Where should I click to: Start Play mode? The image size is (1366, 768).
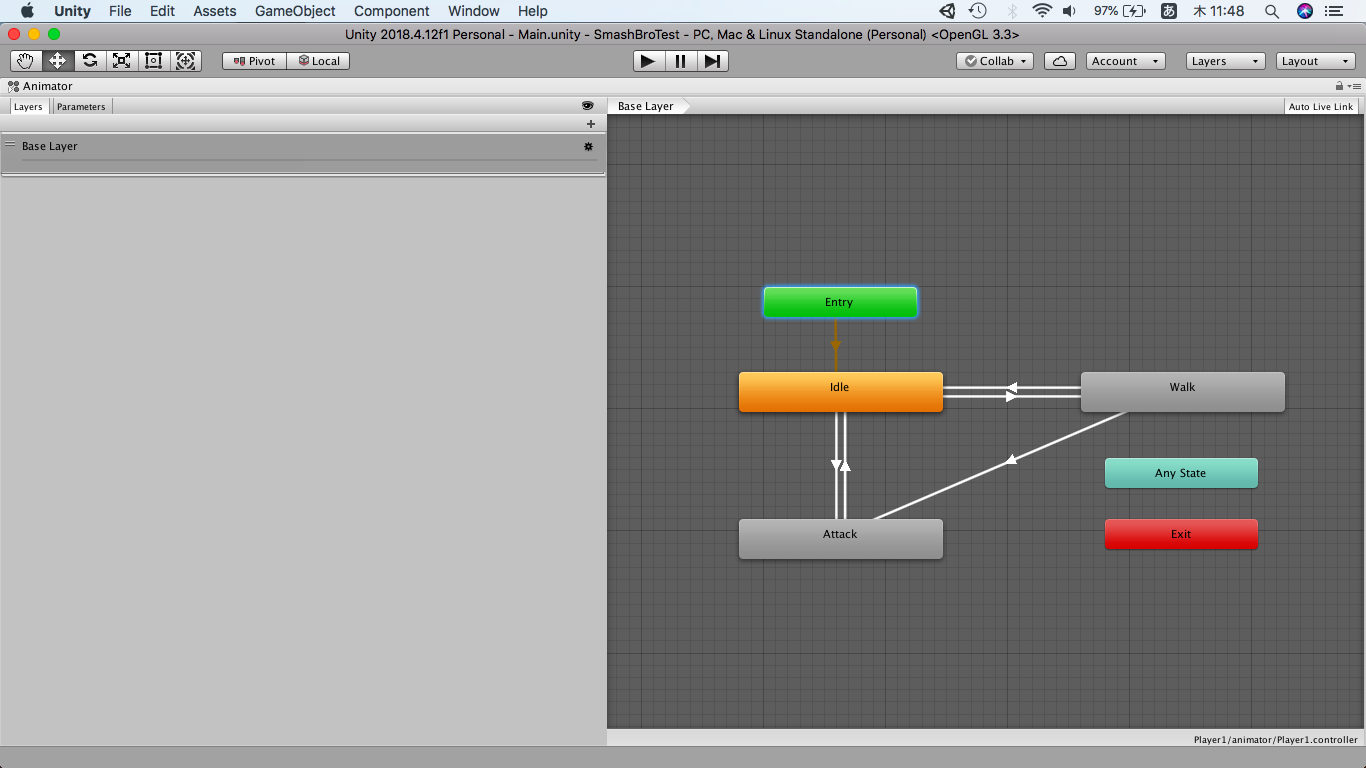point(649,61)
